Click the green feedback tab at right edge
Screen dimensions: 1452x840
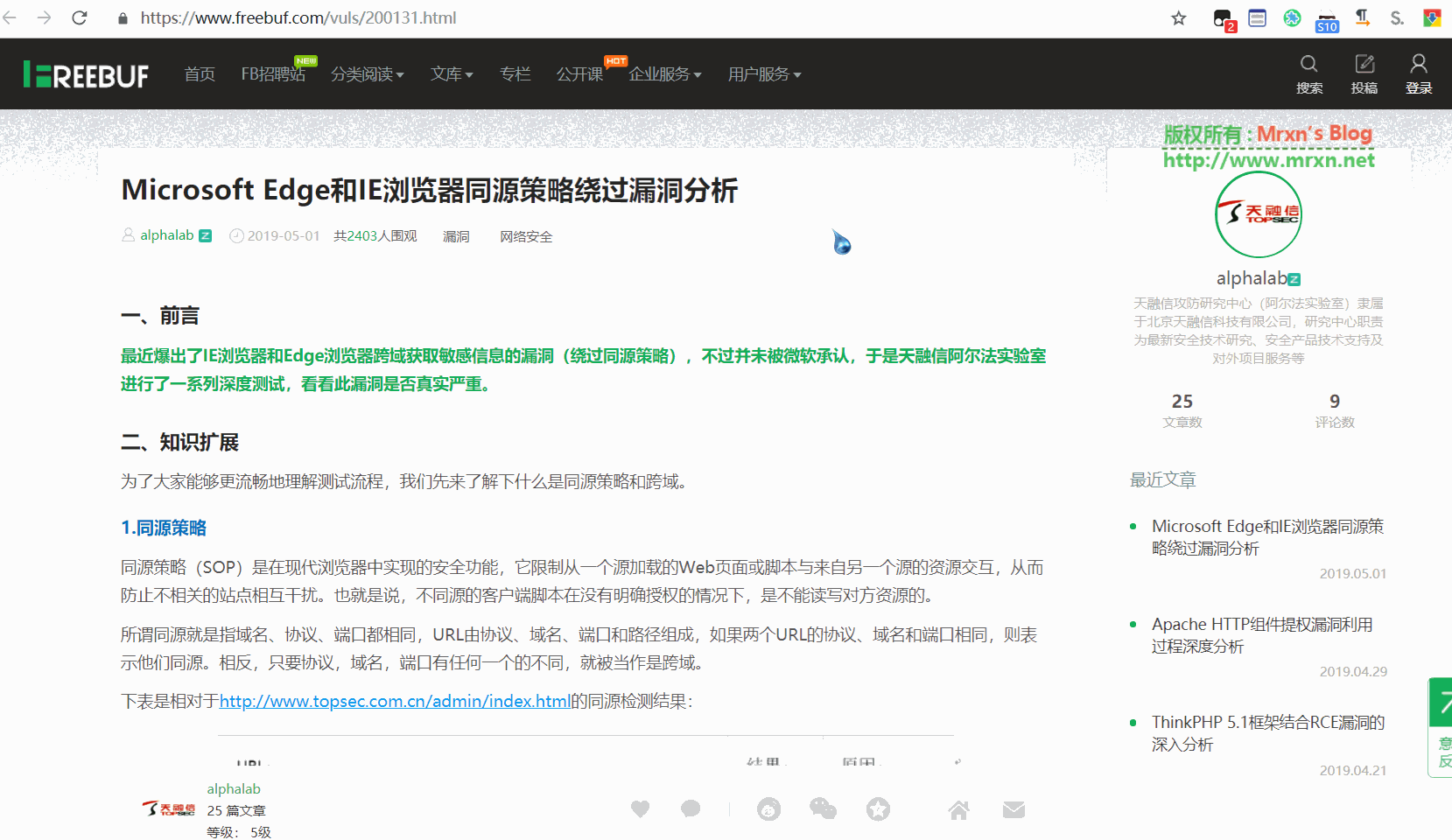[x=1441, y=727]
